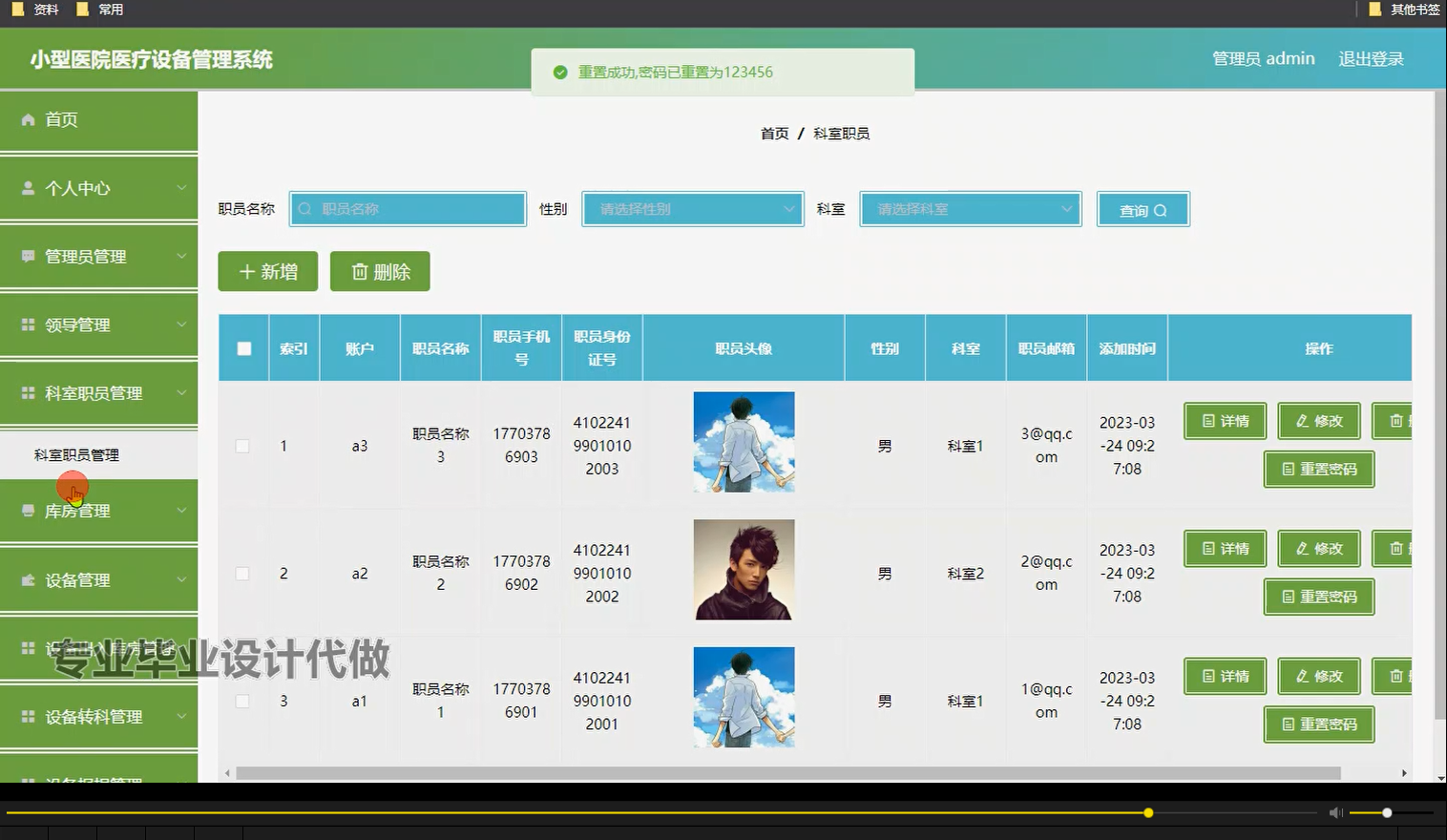1447x840 pixels.
Task: Open the 请选择性别 gender dropdown
Action: pyautogui.click(x=692, y=208)
